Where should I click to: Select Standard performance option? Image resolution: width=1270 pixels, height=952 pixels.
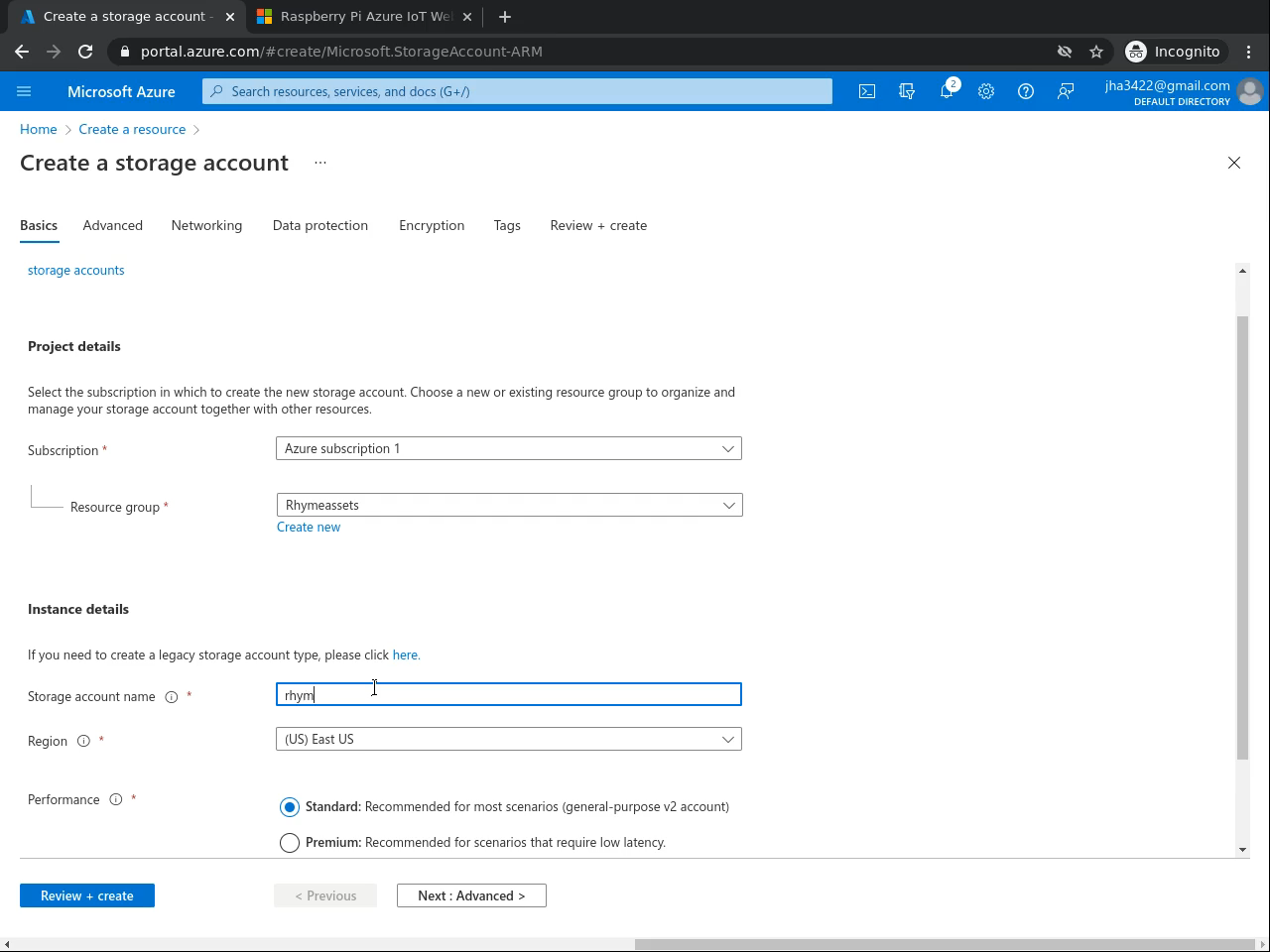click(x=290, y=807)
